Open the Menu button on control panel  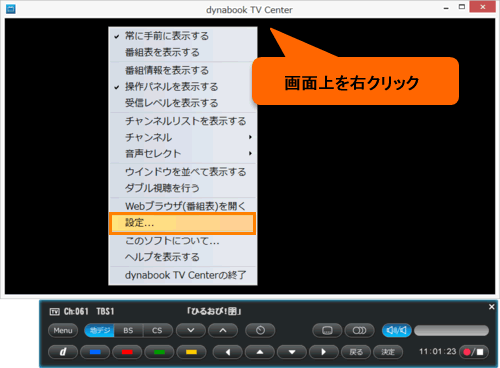point(63,330)
